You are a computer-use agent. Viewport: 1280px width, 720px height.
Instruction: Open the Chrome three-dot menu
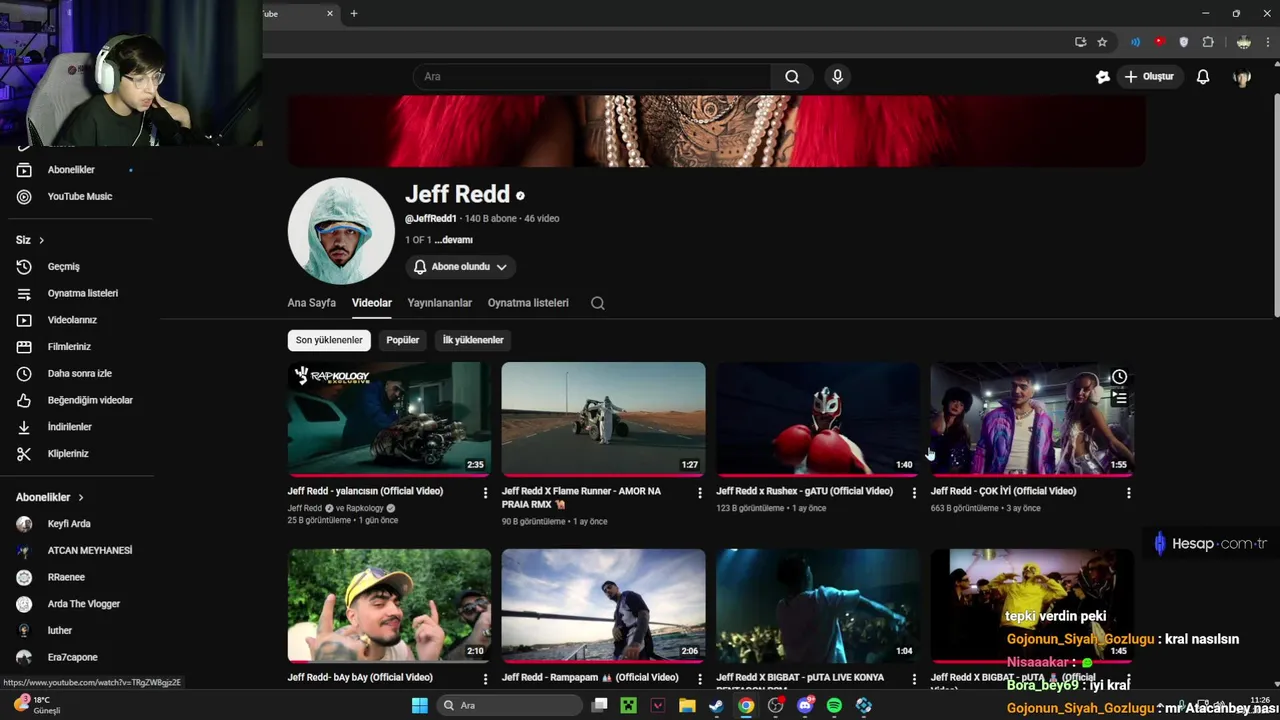(1268, 42)
